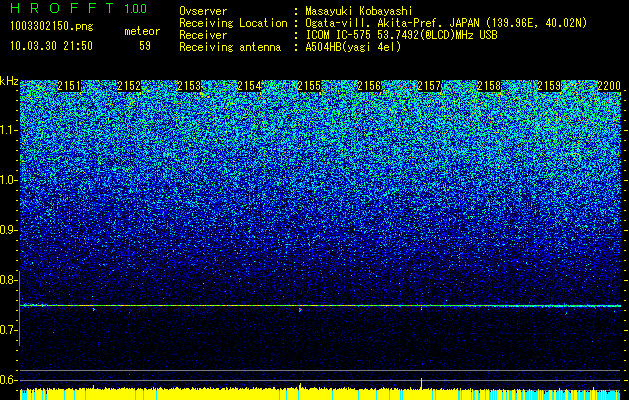Click the 2159 time marker
The width and height of the screenshot is (629, 400).
tap(549, 86)
